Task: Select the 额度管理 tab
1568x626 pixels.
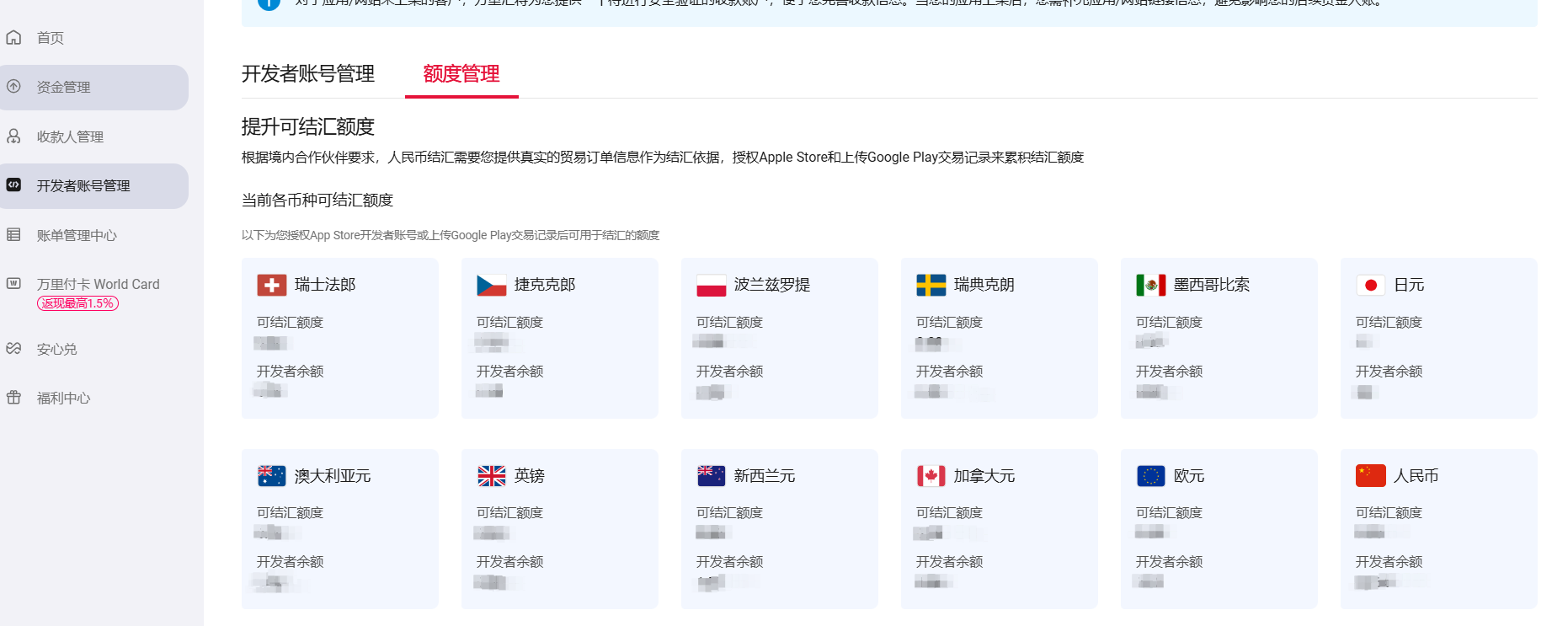Action: [x=461, y=74]
